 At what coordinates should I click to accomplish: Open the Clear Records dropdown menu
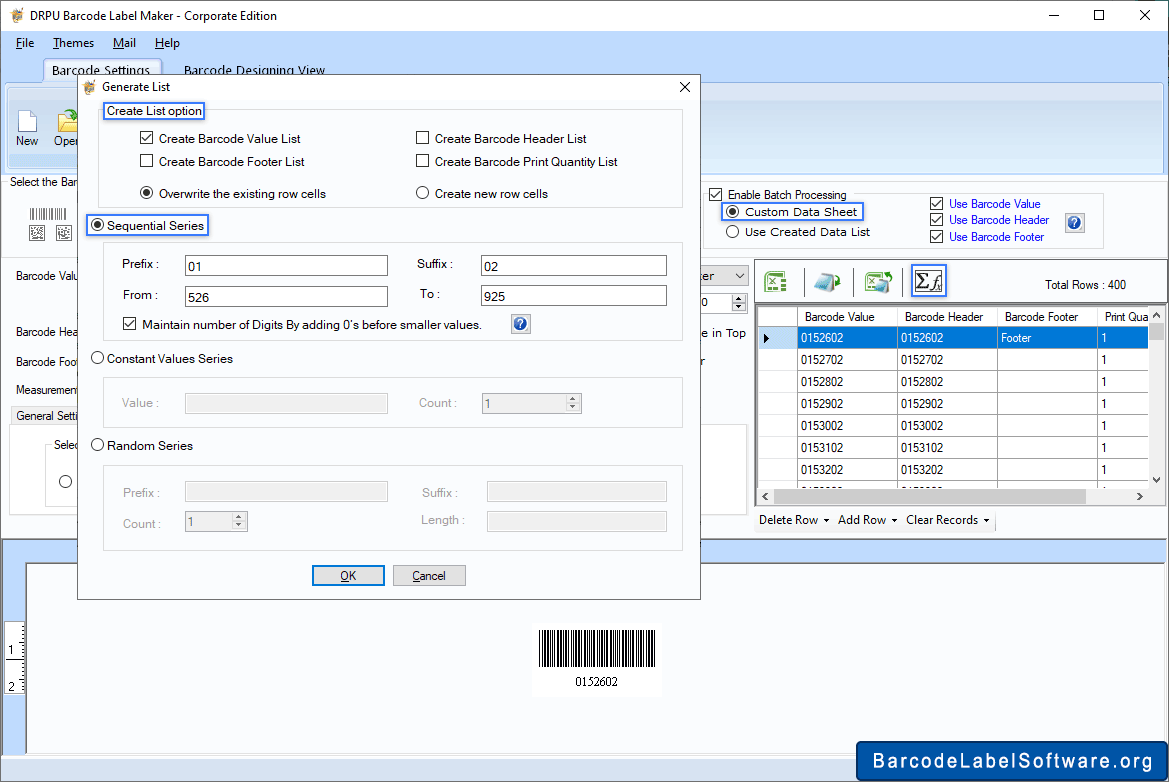947,520
